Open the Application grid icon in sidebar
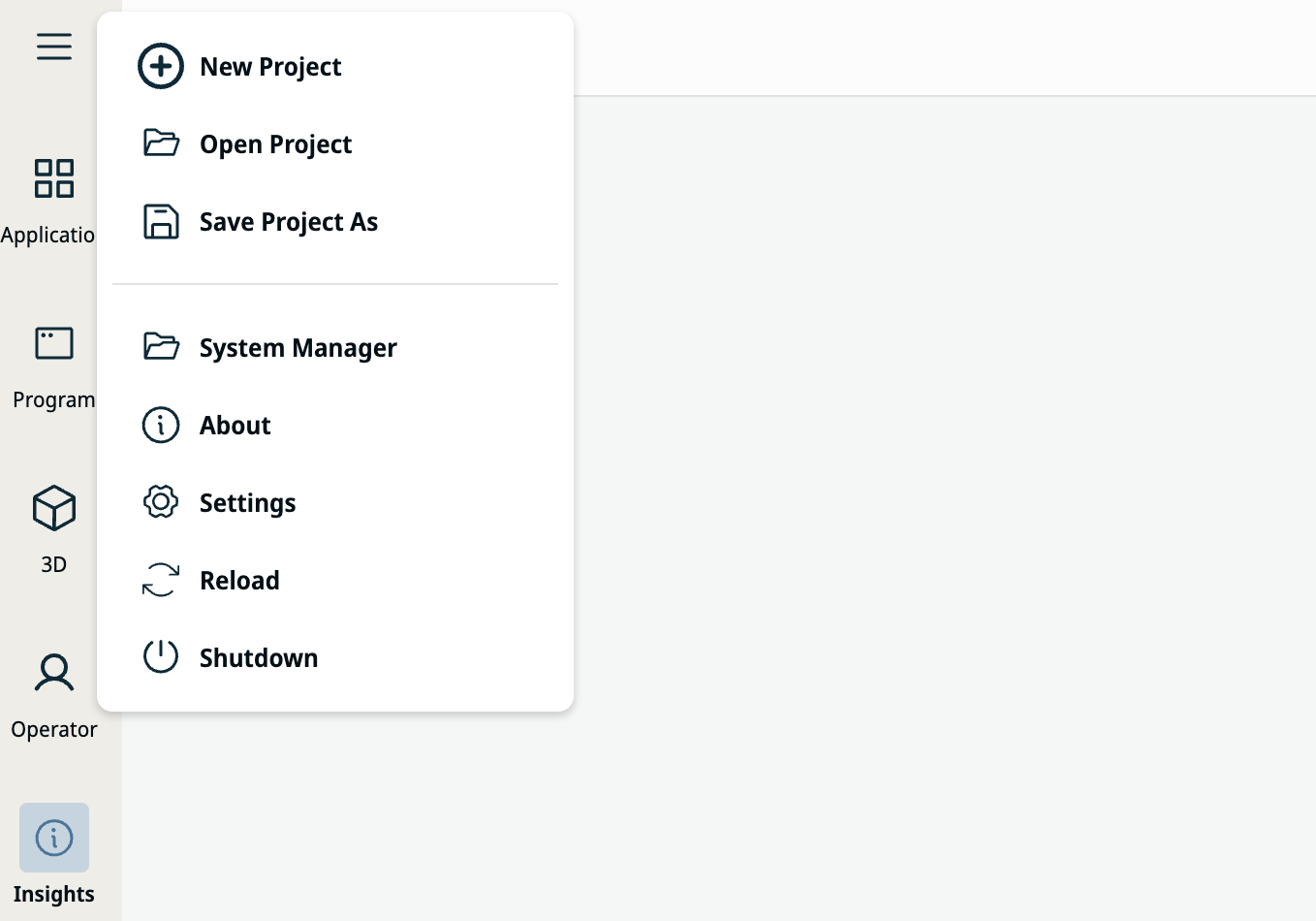Image resolution: width=1316 pixels, height=921 pixels. 54,178
